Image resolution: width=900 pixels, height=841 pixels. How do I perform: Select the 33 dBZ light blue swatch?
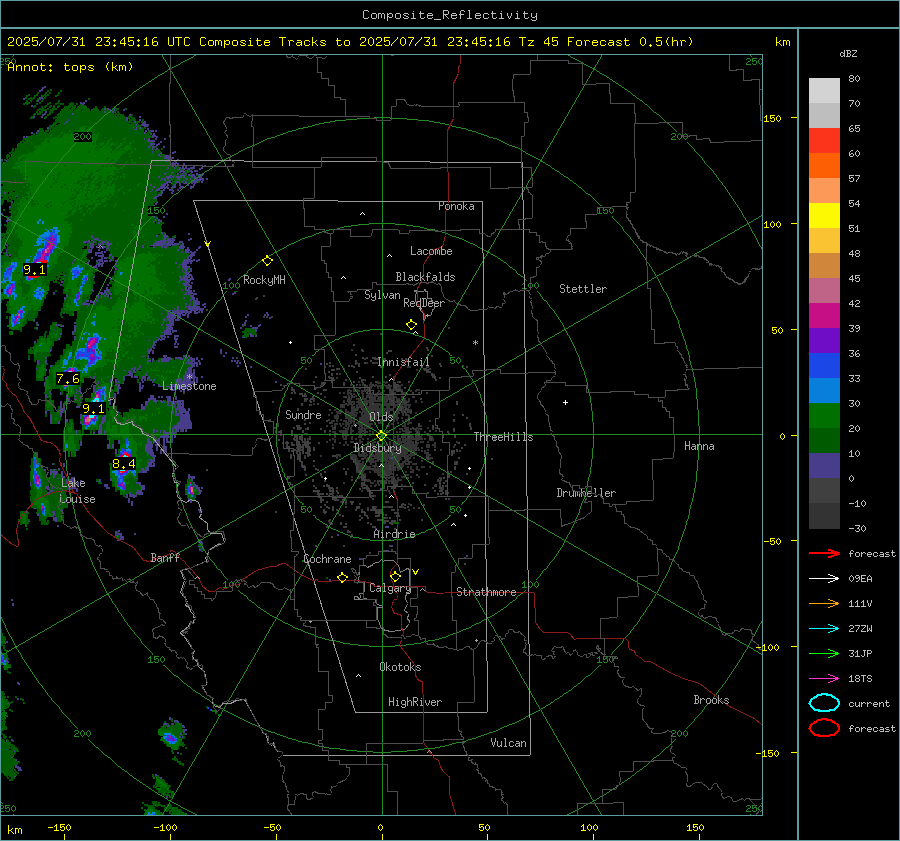pos(824,390)
